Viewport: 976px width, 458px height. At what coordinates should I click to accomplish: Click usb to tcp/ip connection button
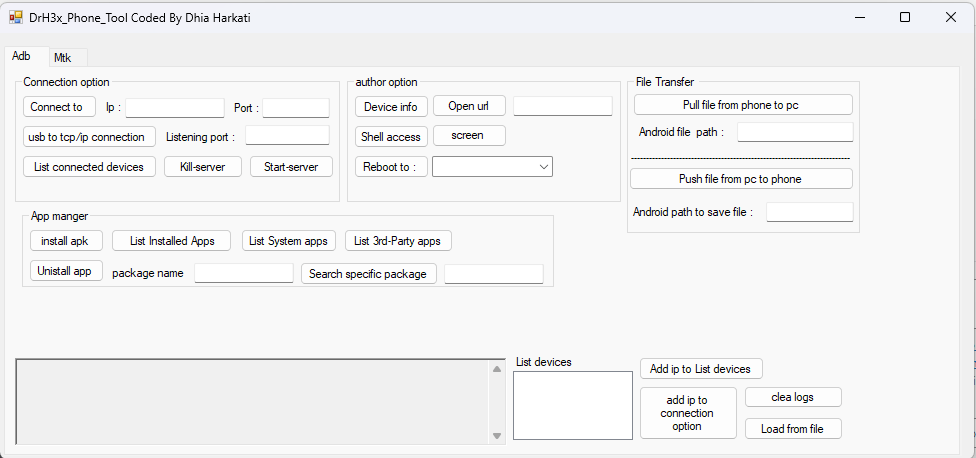[90, 137]
